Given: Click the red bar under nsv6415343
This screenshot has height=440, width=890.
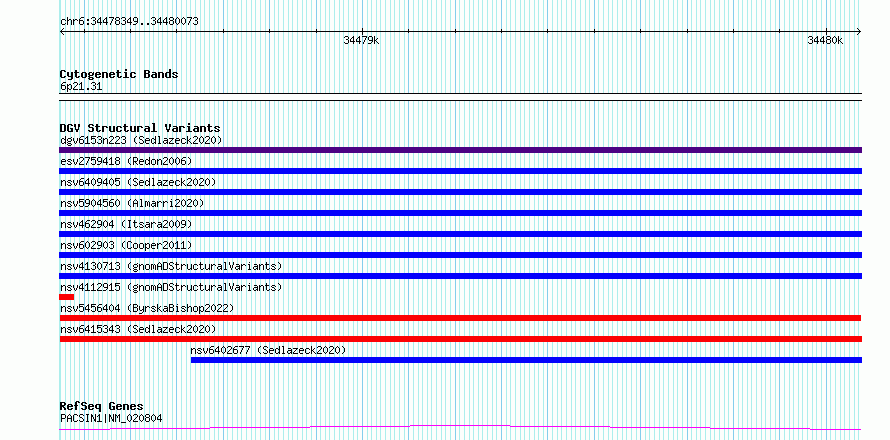Looking at the screenshot, I should 460,339.
